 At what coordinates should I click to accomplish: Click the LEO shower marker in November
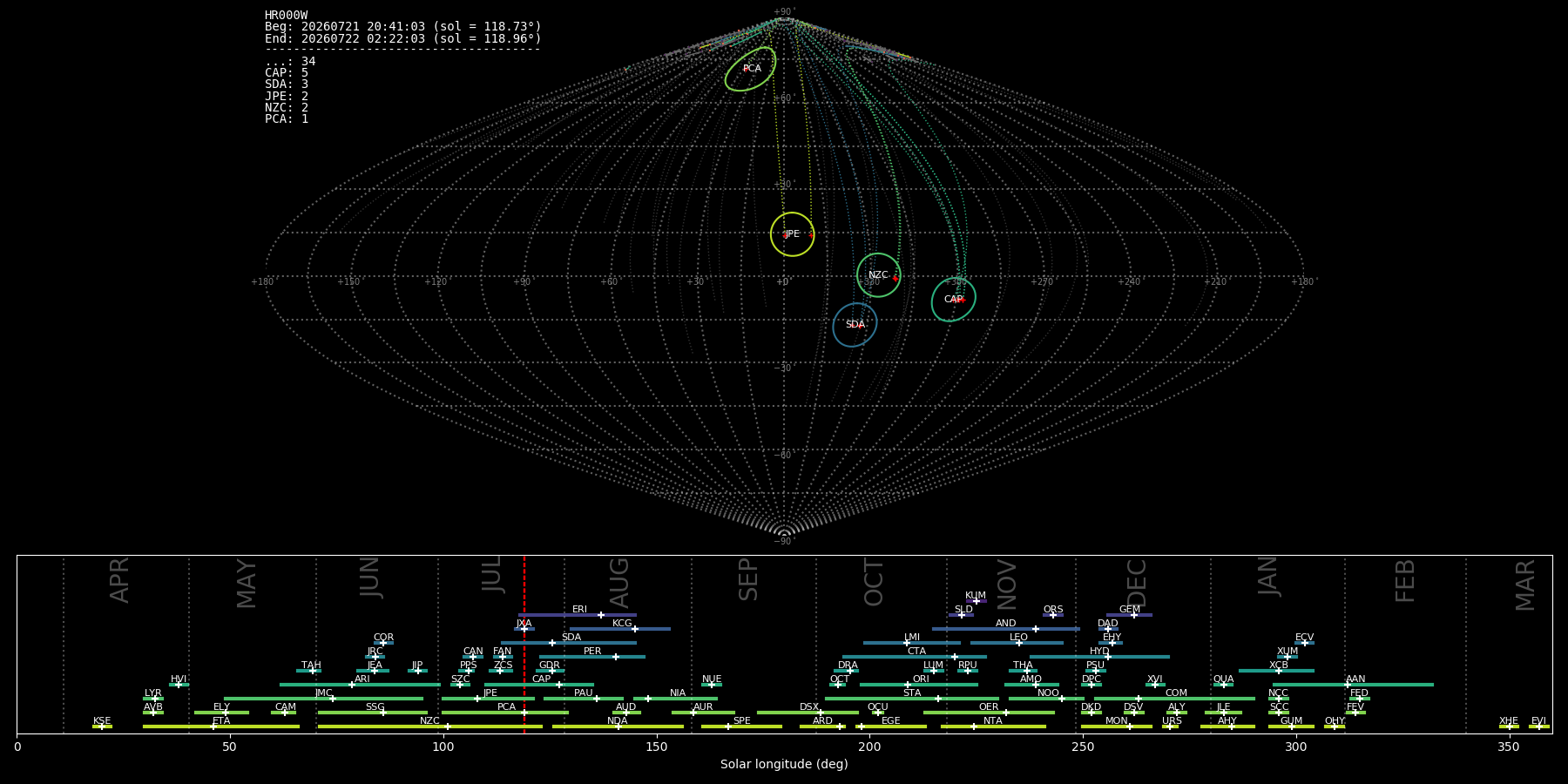point(1018,643)
